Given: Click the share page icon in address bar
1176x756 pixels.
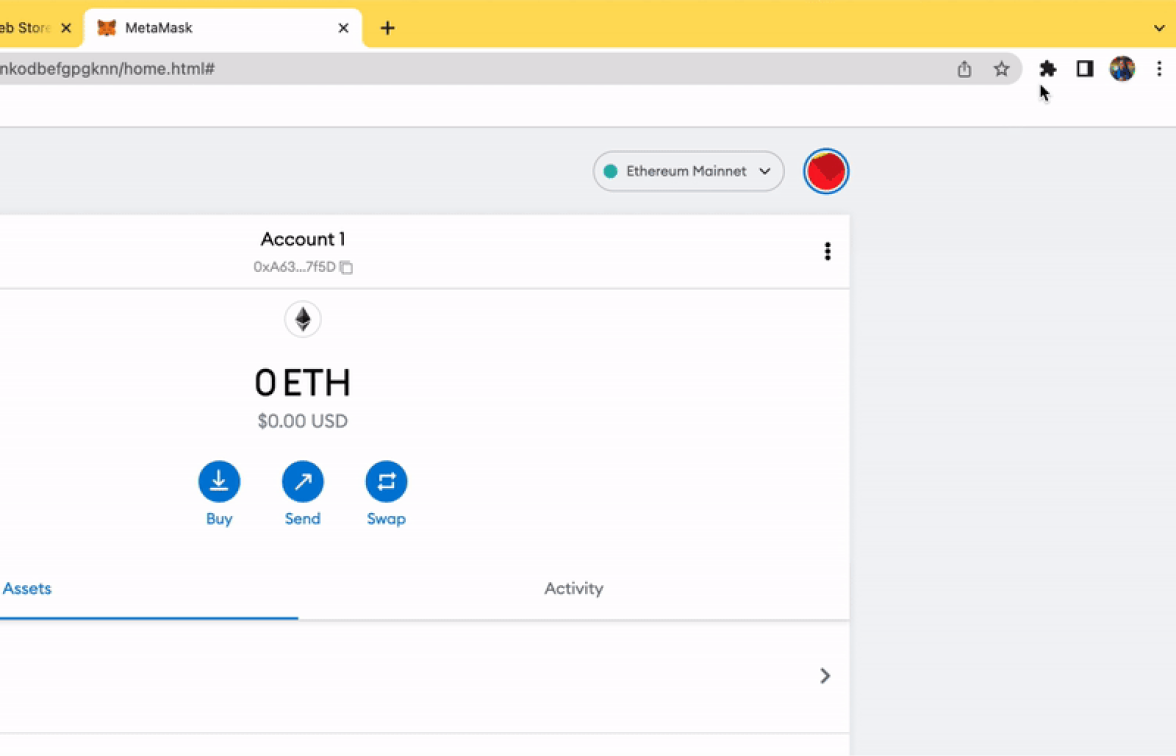Looking at the screenshot, I should [964, 69].
